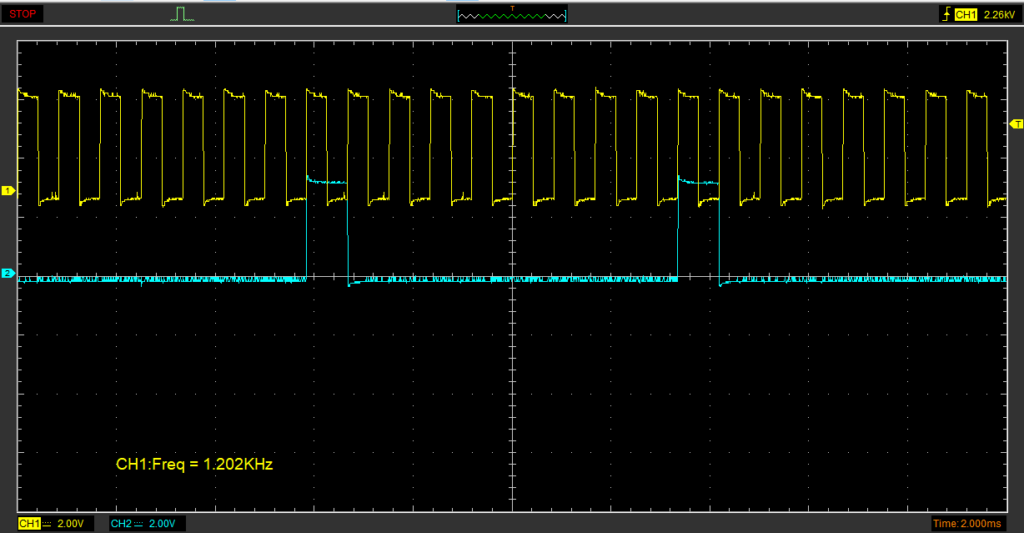Click the CH1:Freq = 1.202KHz measurement
The width and height of the screenshot is (1024, 533).
click(194, 465)
